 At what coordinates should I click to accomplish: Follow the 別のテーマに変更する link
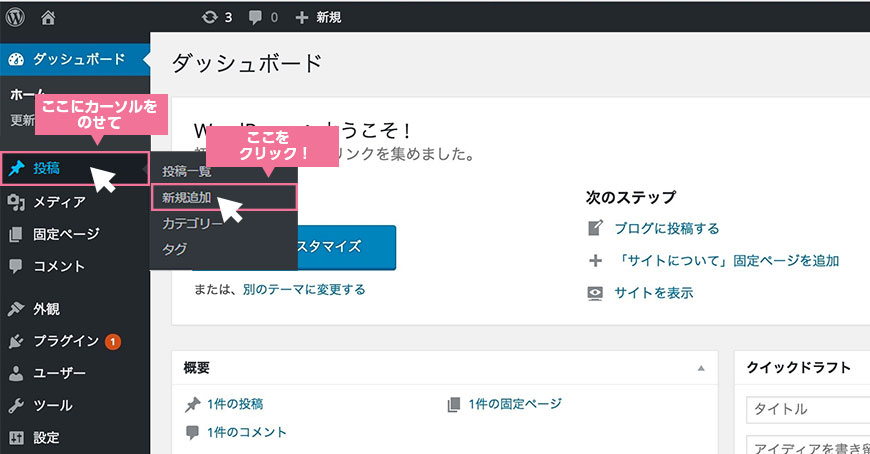click(304, 289)
